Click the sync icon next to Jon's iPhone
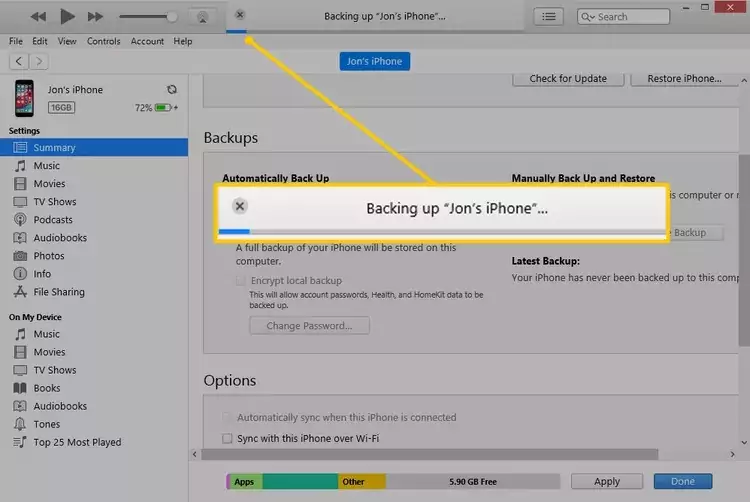Viewport: 750px width, 502px height. tap(172, 90)
